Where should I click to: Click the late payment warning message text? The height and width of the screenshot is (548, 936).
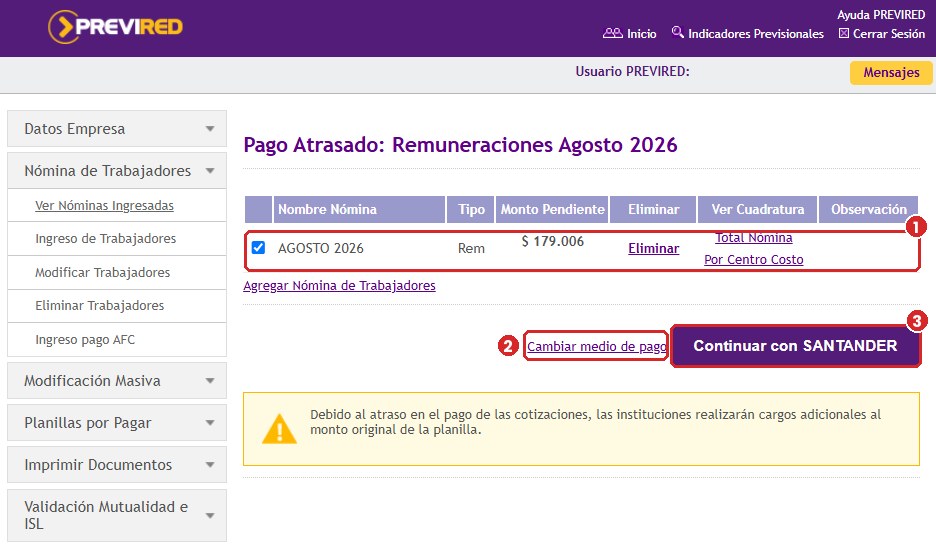point(595,422)
